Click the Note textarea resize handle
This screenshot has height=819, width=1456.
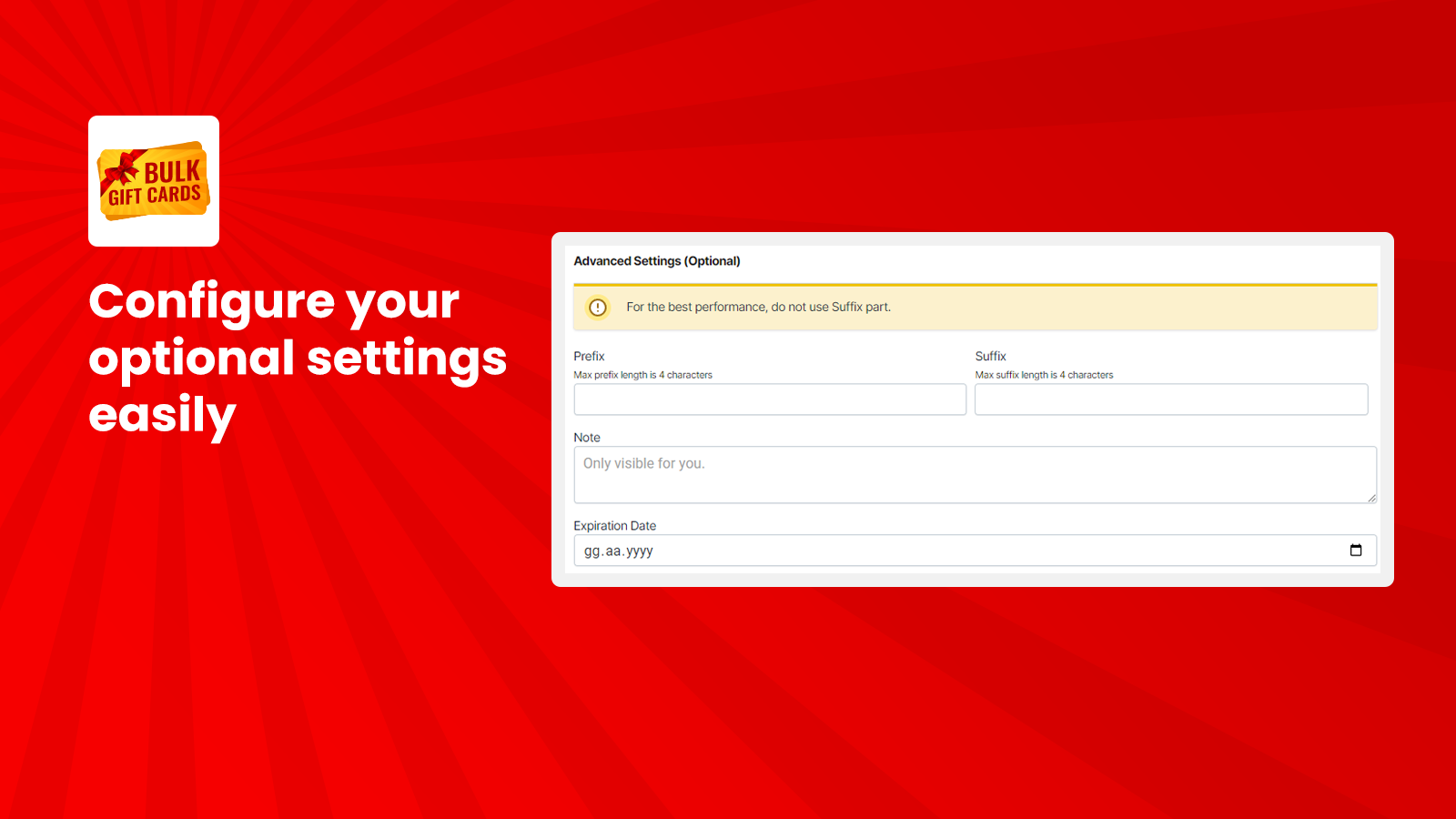(1371, 498)
